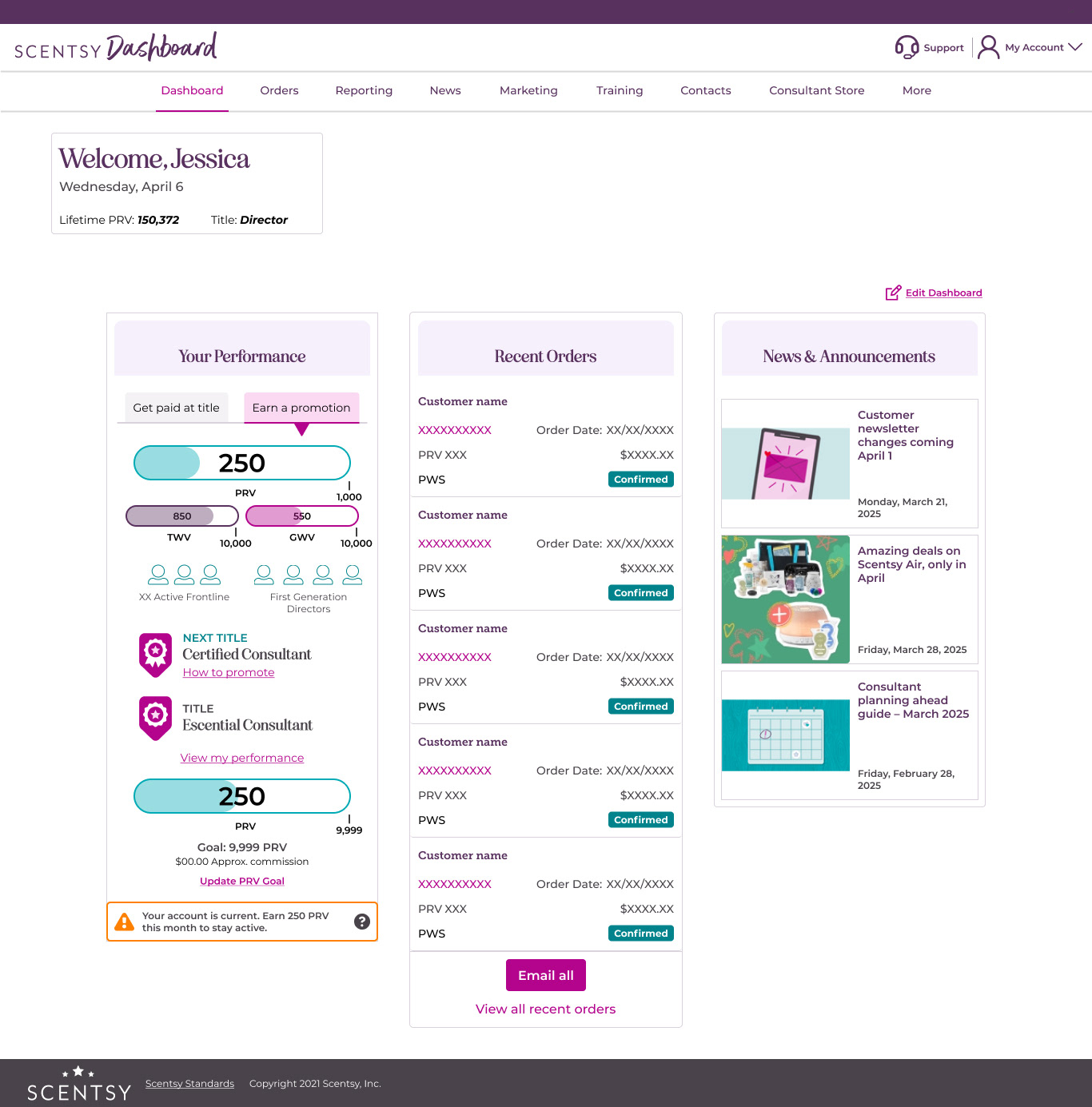Click the 250 PRV goal bar toward 9,999
Viewport: 1092px width, 1107px height.
pyautogui.click(x=242, y=796)
